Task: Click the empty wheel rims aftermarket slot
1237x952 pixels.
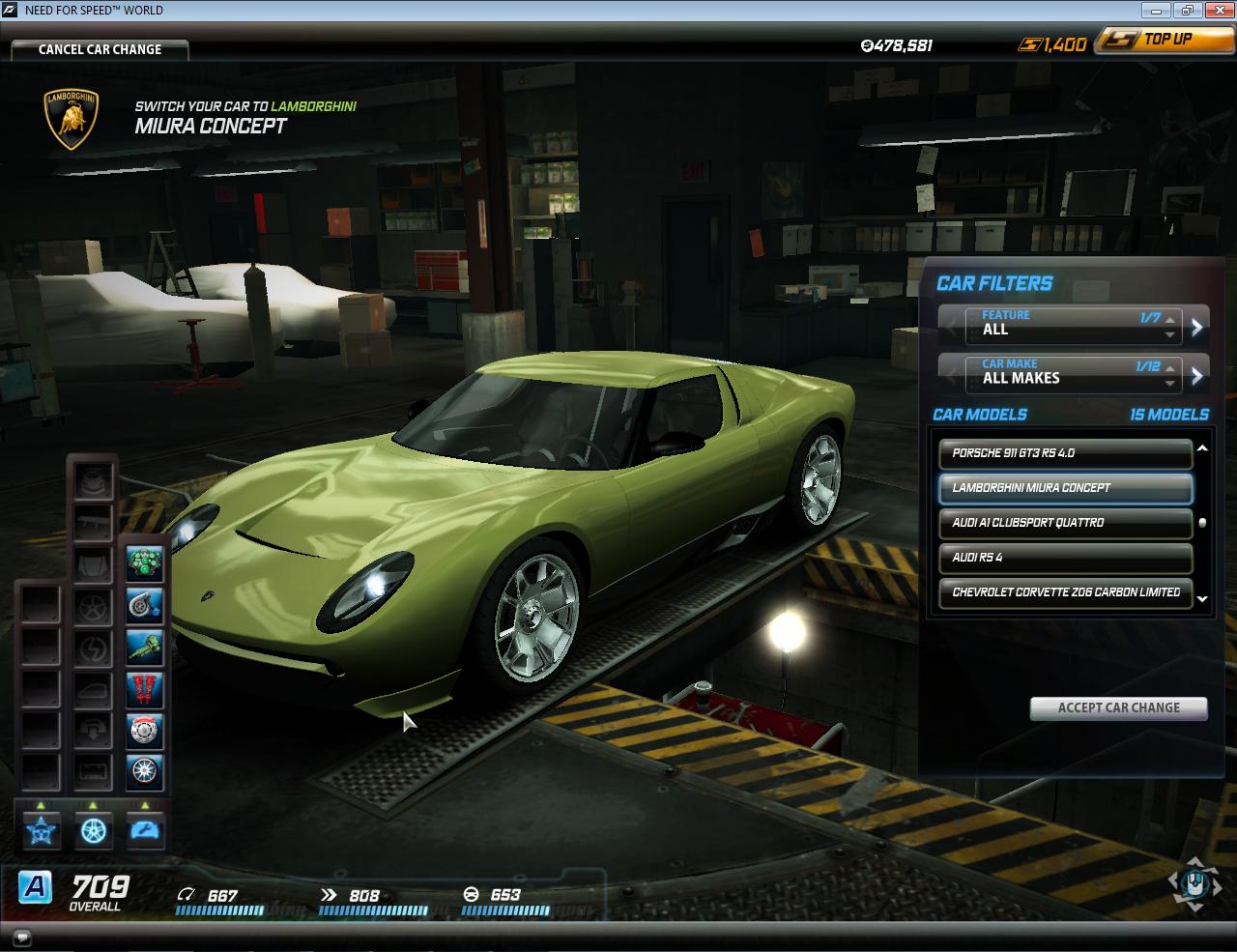Action: tap(94, 605)
